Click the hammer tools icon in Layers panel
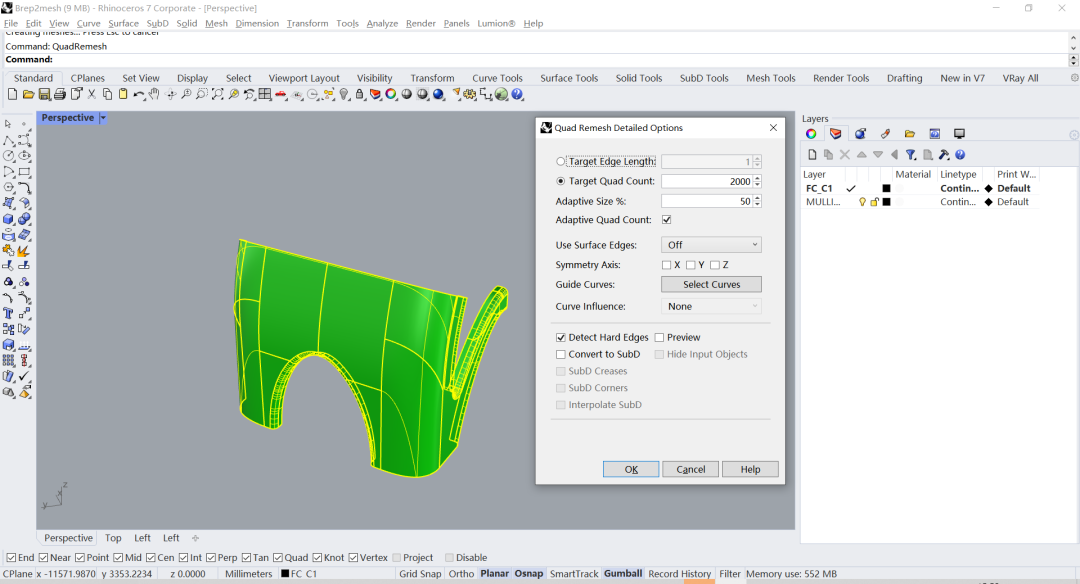This screenshot has height=584, width=1080. tap(943, 155)
